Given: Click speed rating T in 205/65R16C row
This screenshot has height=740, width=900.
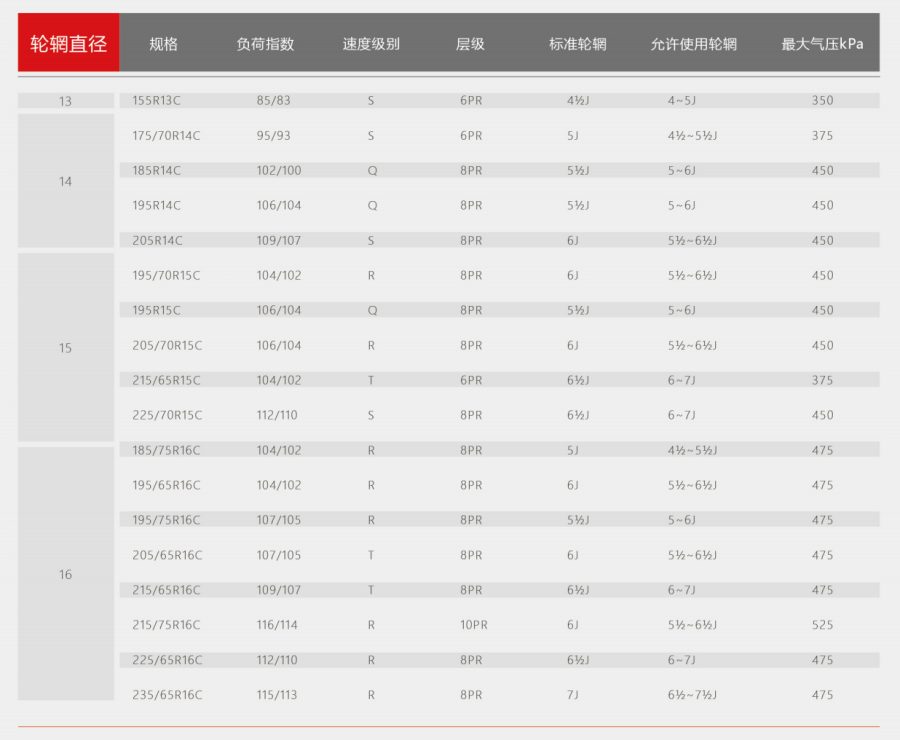Looking at the screenshot, I should click(x=371, y=555).
